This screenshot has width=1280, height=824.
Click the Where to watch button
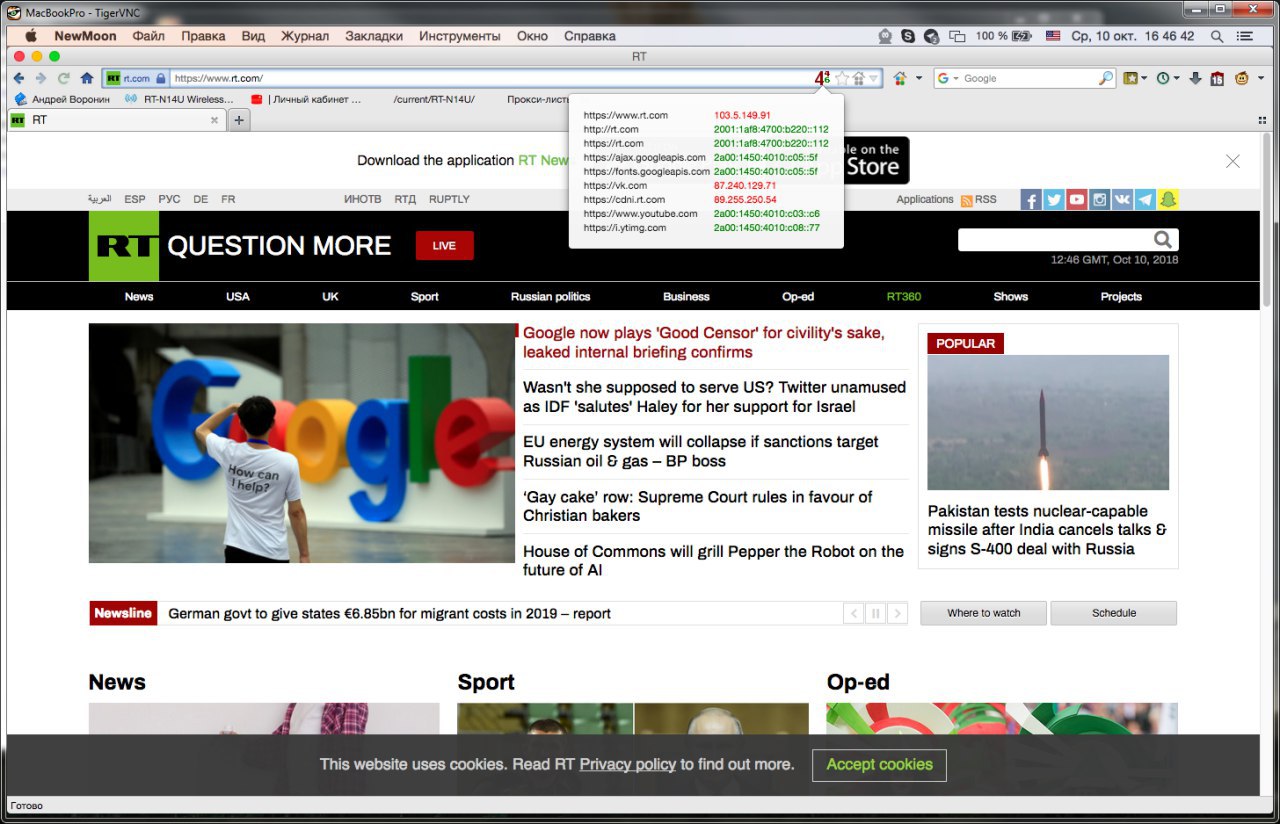pyautogui.click(x=984, y=613)
